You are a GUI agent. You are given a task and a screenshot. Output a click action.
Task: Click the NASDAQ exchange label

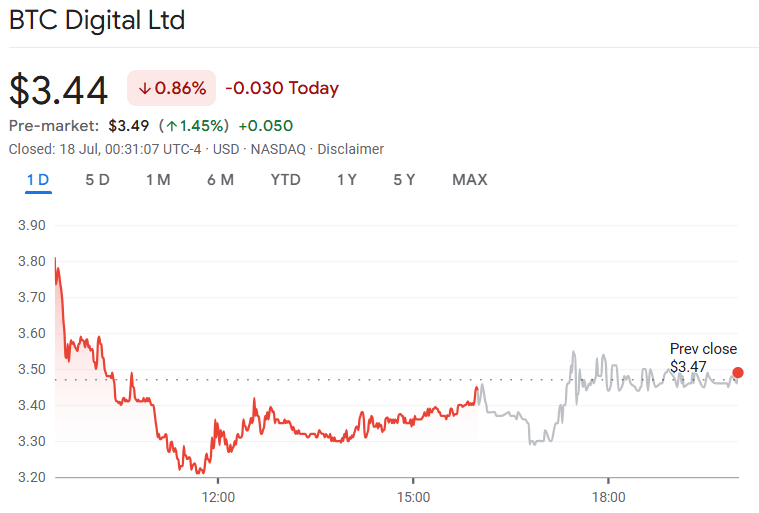tap(278, 149)
